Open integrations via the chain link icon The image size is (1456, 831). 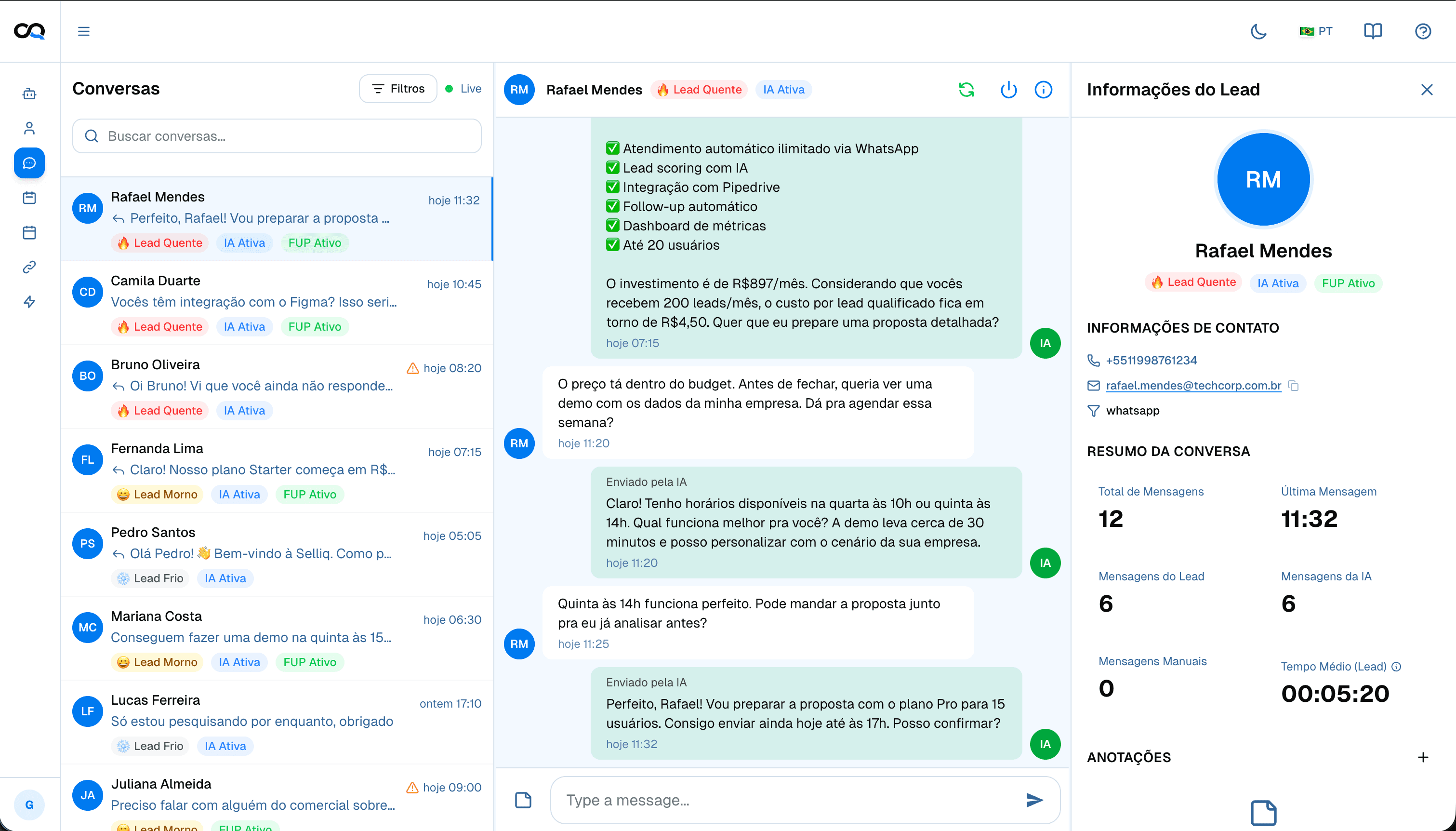click(x=28, y=266)
